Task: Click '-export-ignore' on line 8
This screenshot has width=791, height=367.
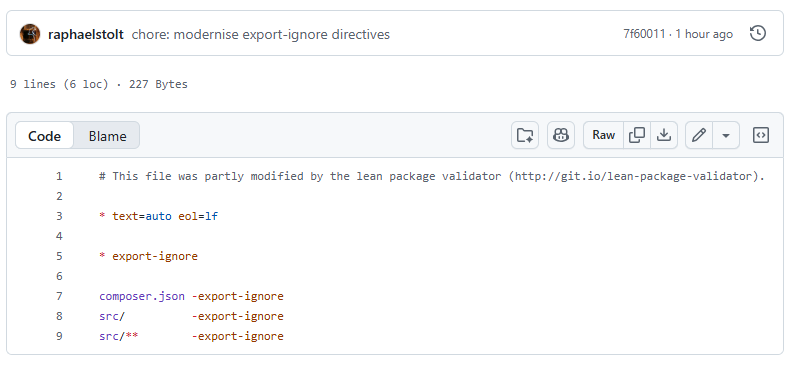Action: 238,316
